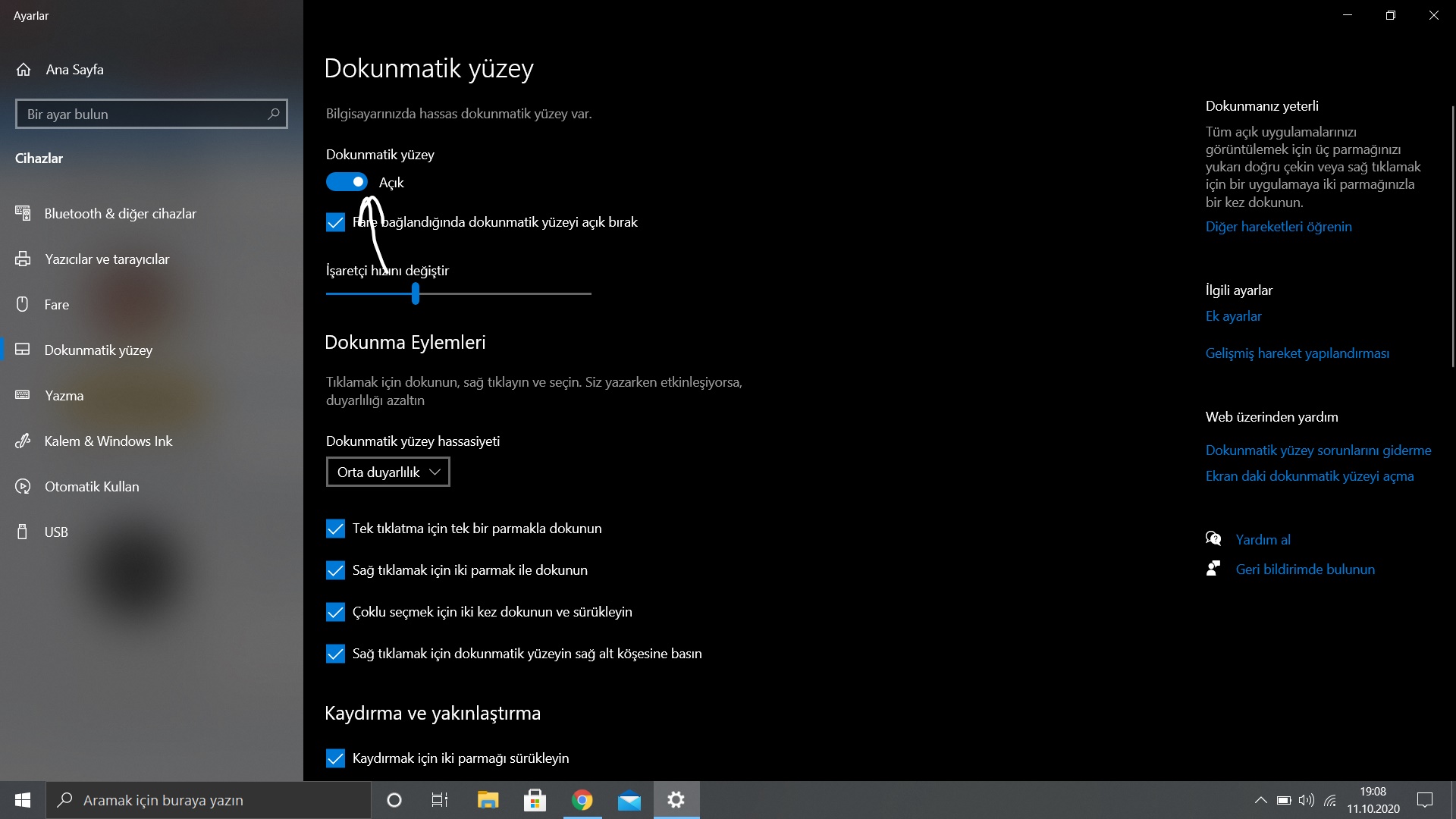Uncheck Sağ tıklamak için iki parmak ile dokunun
The width and height of the screenshot is (1456, 819).
pos(335,570)
